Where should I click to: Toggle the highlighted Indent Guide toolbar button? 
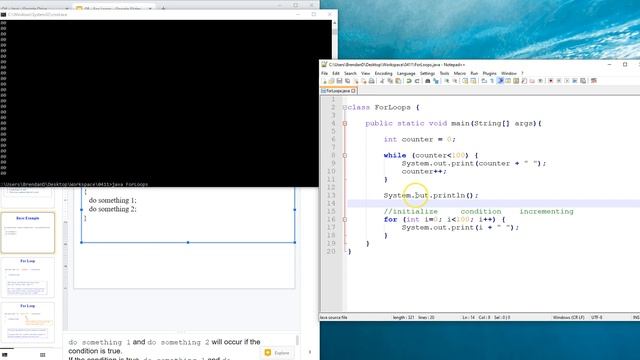(x=500, y=81)
